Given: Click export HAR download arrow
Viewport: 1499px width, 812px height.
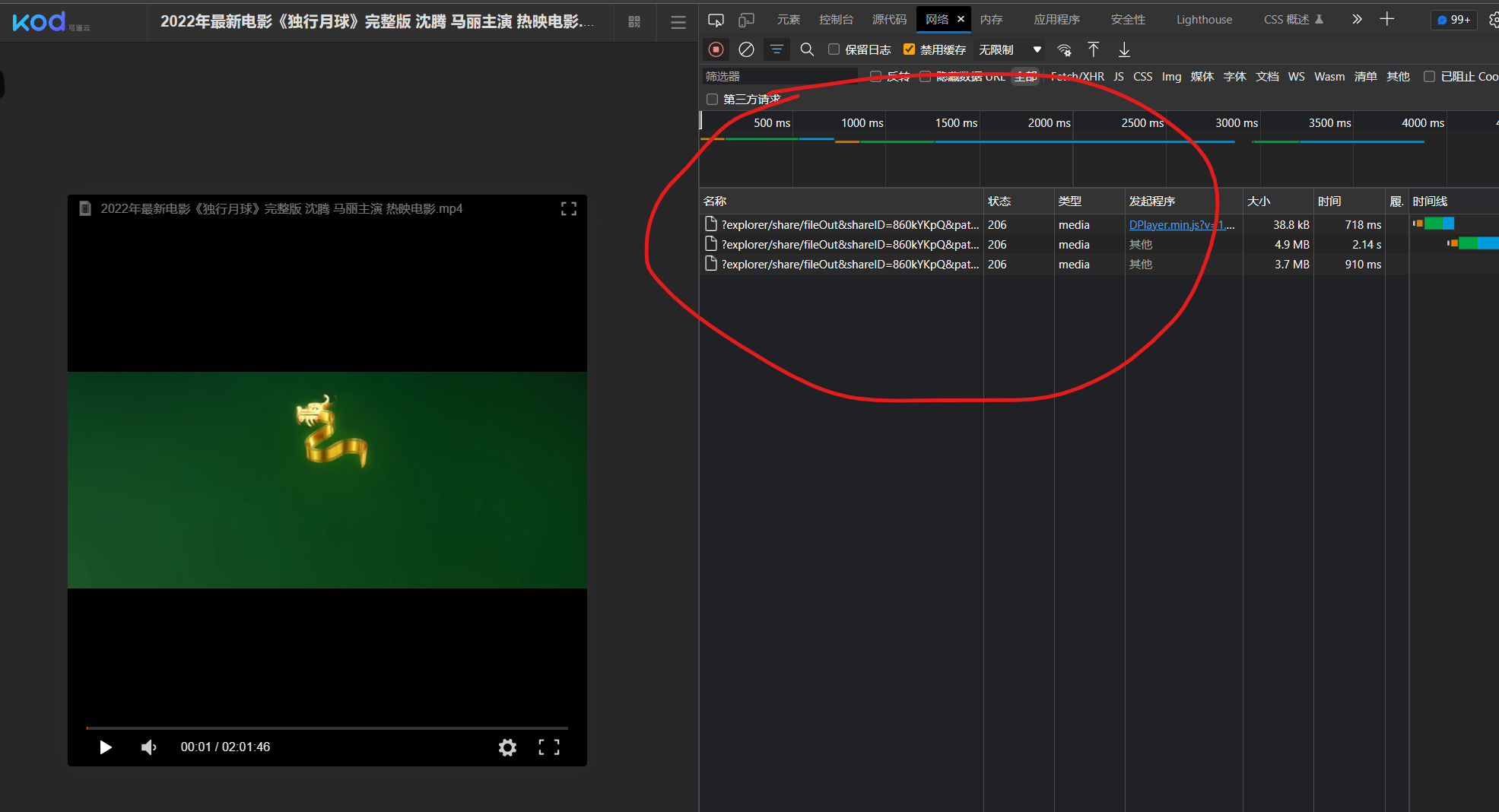Looking at the screenshot, I should (1124, 49).
